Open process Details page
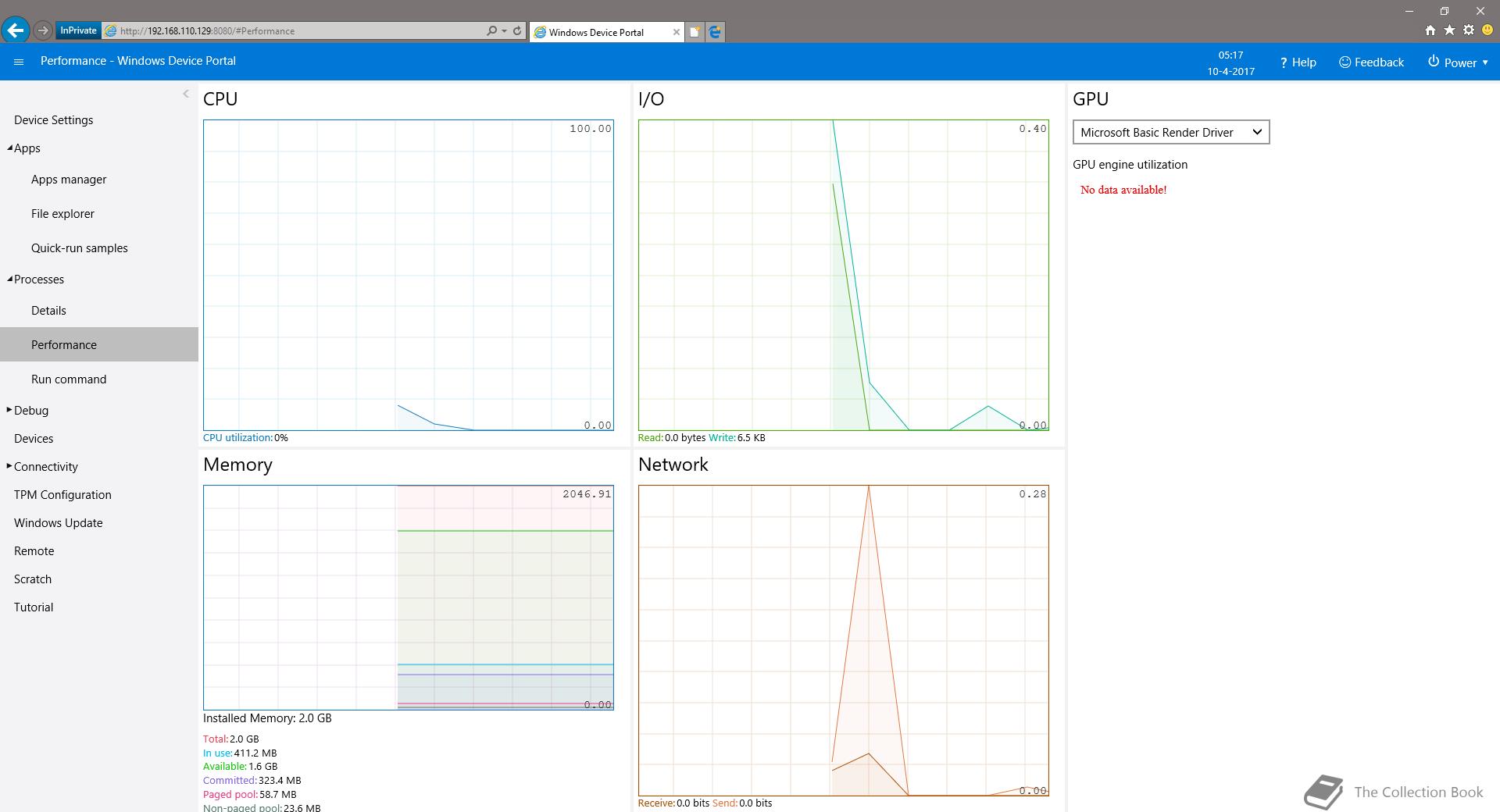The height and width of the screenshot is (812, 1500). (x=48, y=310)
